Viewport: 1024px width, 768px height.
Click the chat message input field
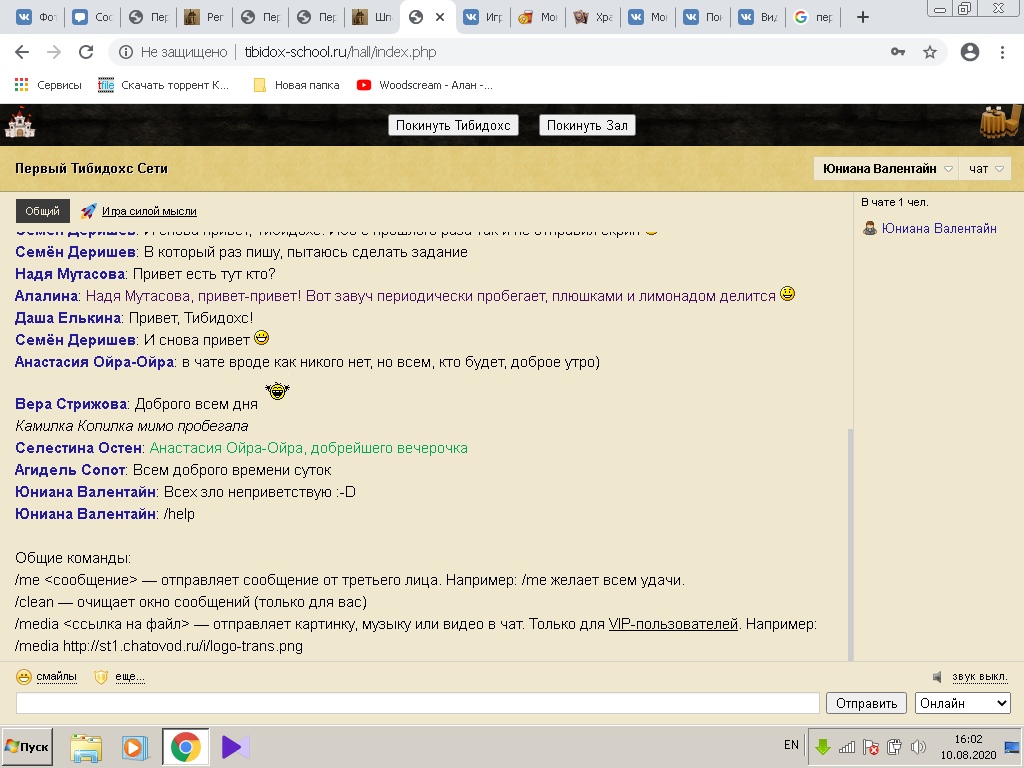click(417, 703)
